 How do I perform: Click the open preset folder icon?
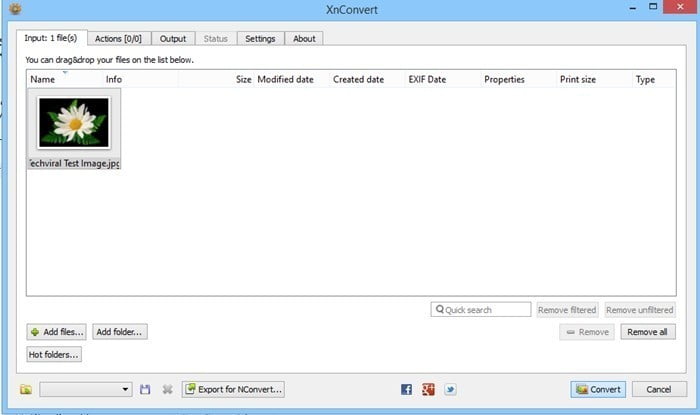point(26,389)
